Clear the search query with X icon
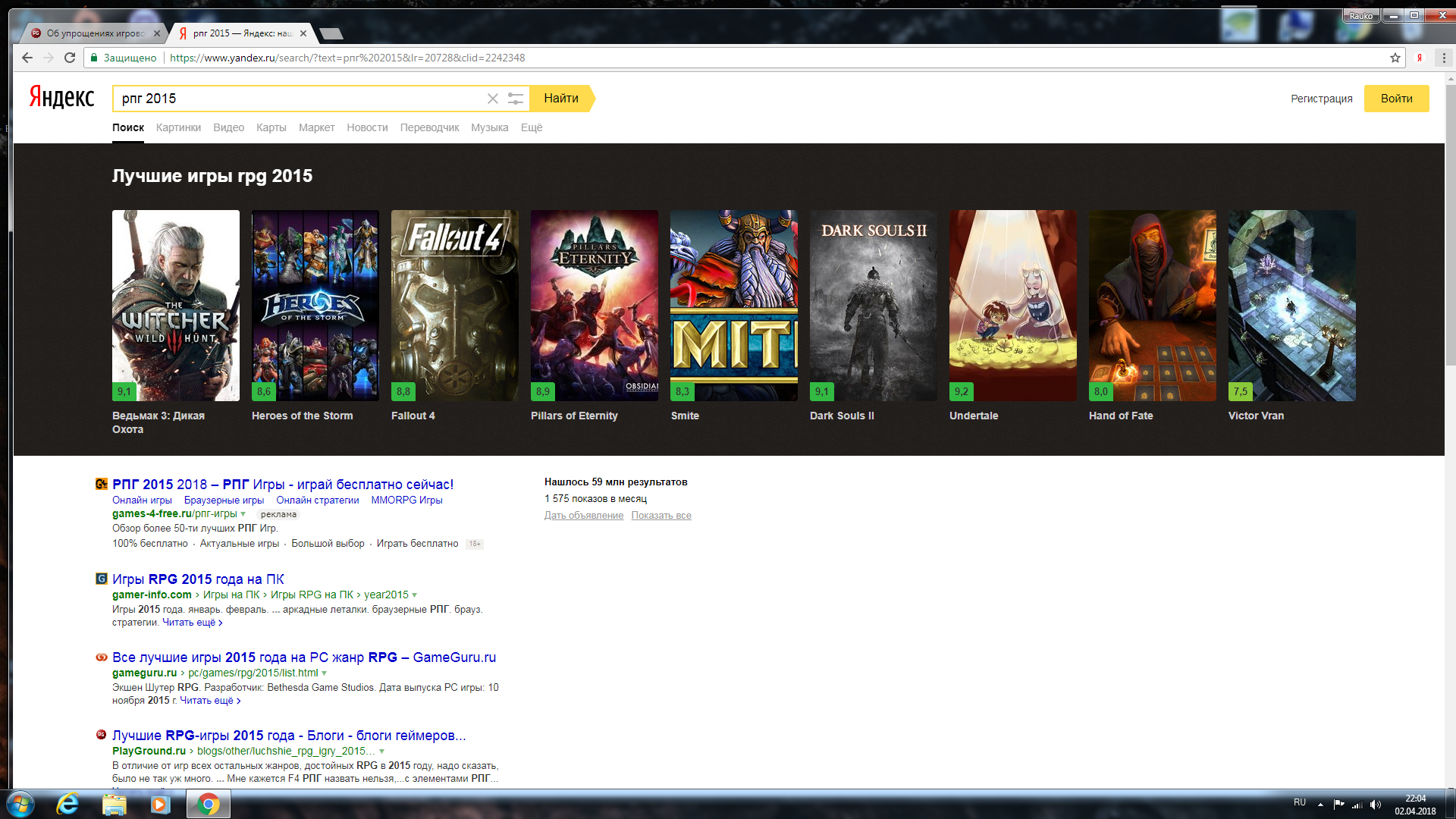 [x=492, y=99]
